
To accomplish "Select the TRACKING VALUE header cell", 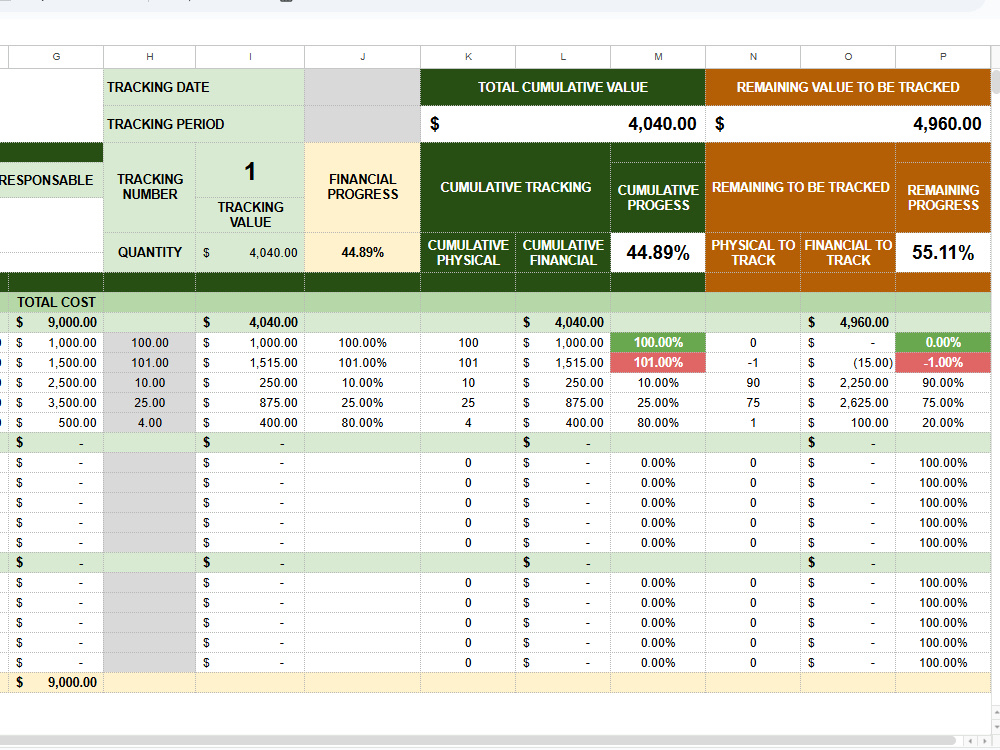I will tap(250, 215).
